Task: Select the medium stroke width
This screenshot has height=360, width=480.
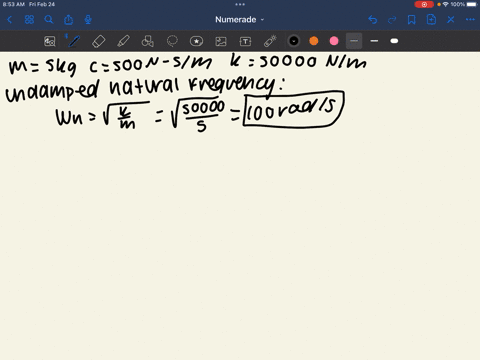Action: tap(374, 41)
